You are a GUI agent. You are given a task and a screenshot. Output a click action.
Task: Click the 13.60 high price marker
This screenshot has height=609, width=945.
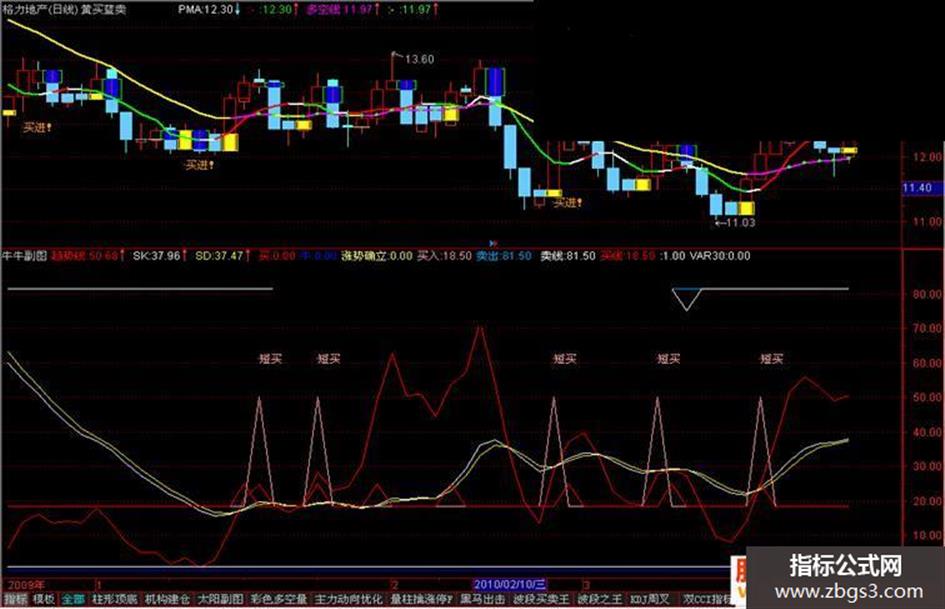click(x=419, y=59)
